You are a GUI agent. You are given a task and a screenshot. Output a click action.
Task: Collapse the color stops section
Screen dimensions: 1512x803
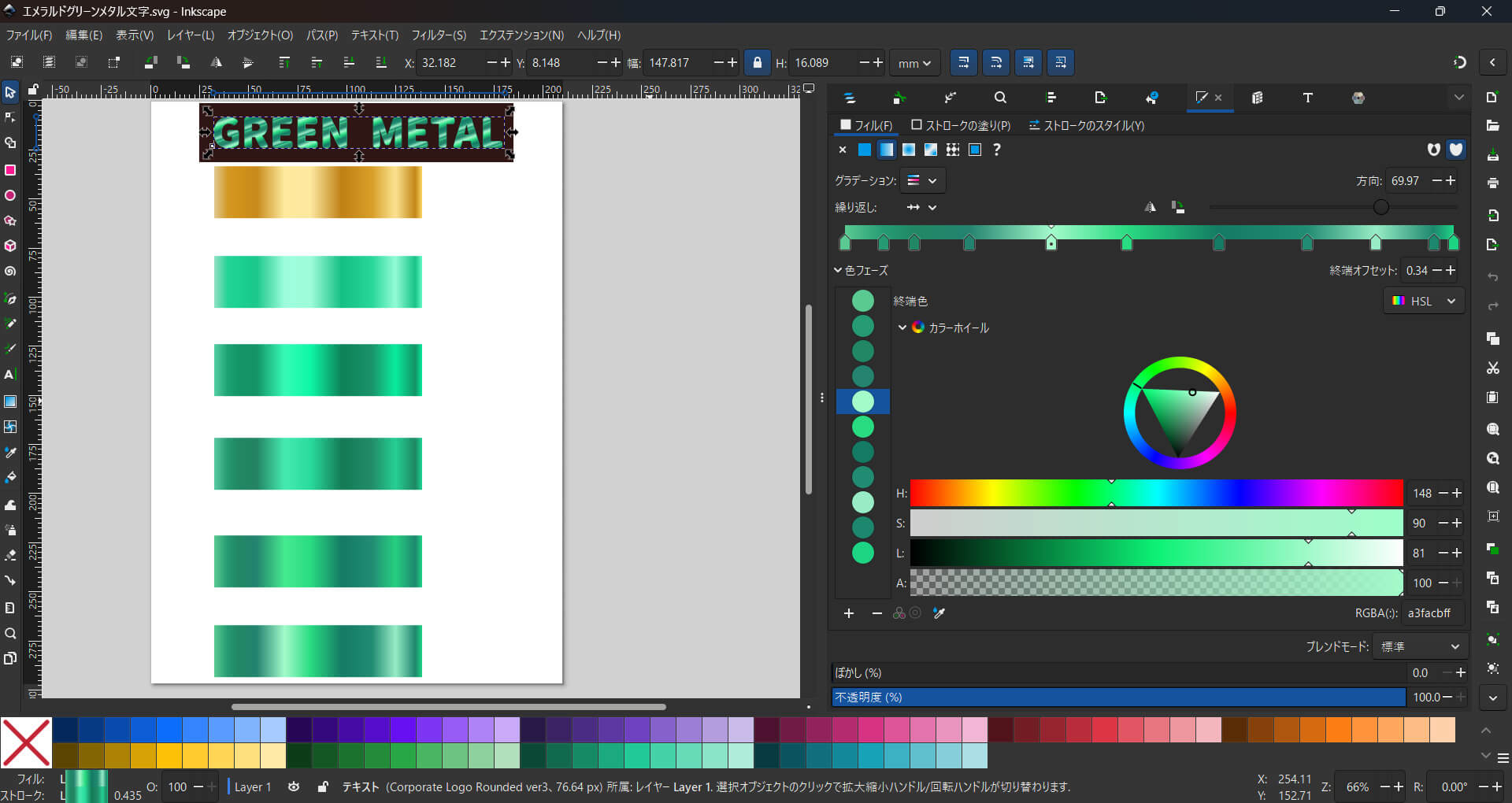click(838, 270)
